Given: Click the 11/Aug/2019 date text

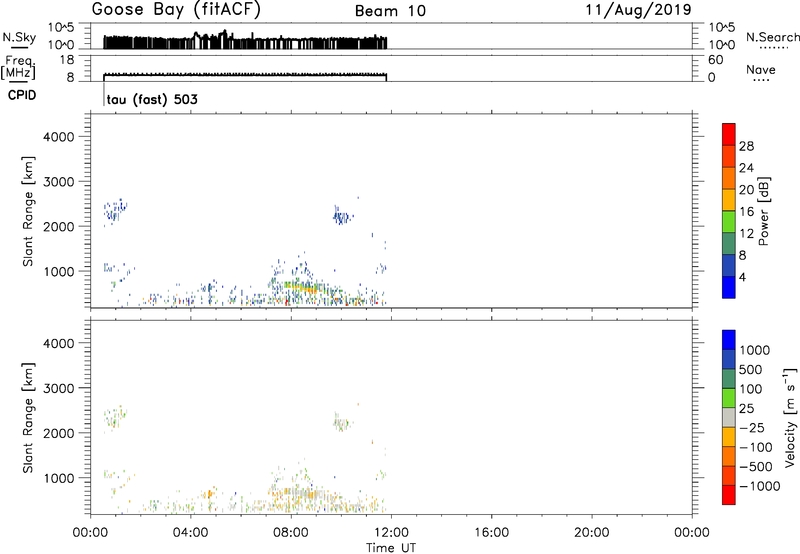Looking at the screenshot, I should tap(638, 9).
